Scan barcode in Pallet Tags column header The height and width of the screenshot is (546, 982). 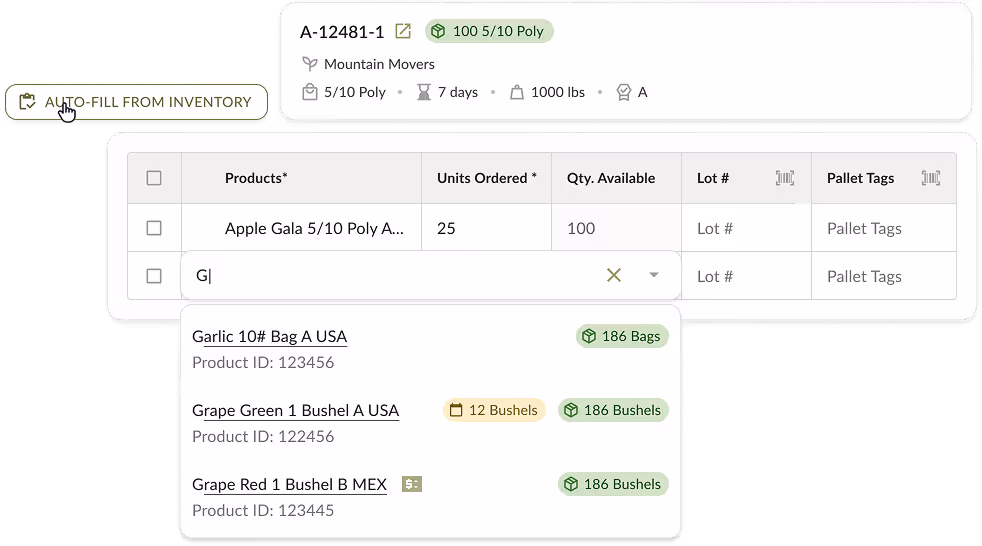pyautogui.click(x=931, y=178)
